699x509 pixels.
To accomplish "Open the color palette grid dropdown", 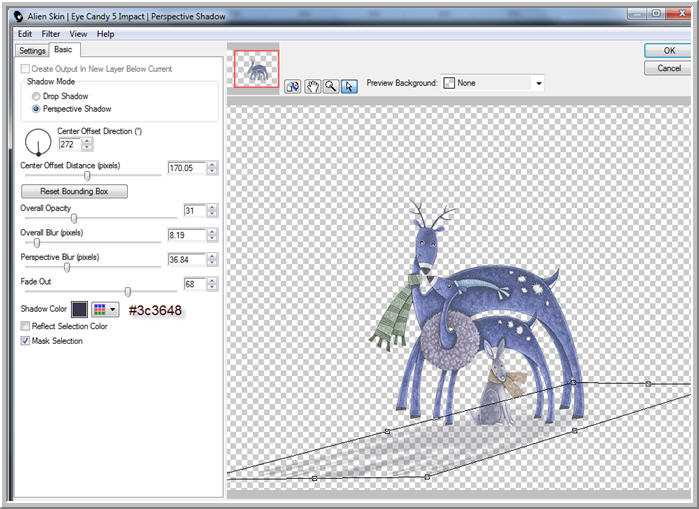I will pos(106,309).
